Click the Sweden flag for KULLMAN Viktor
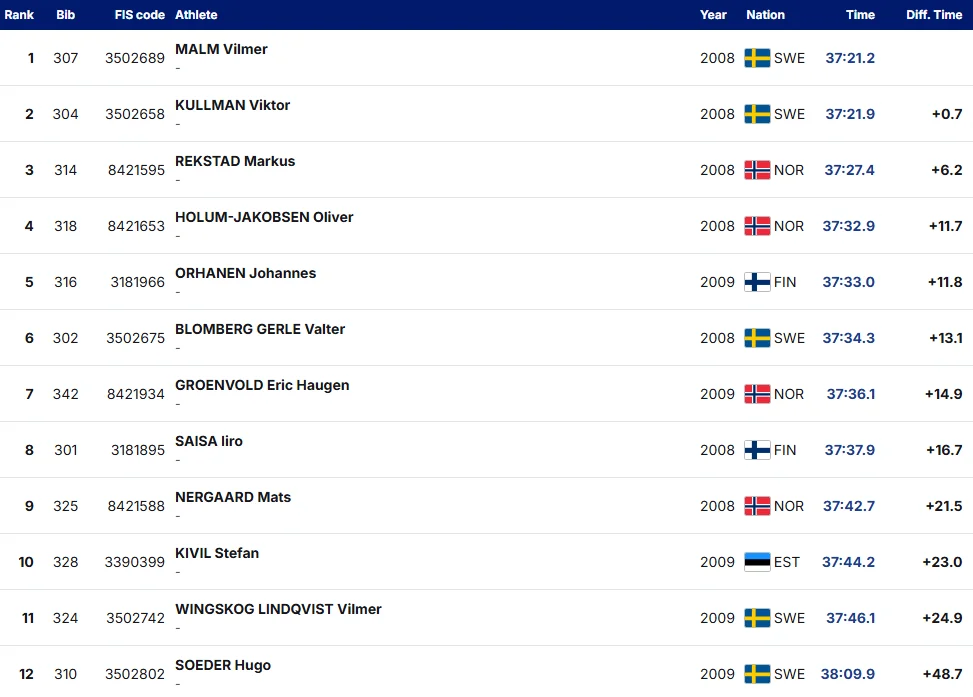973x697 pixels. point(757,114)
